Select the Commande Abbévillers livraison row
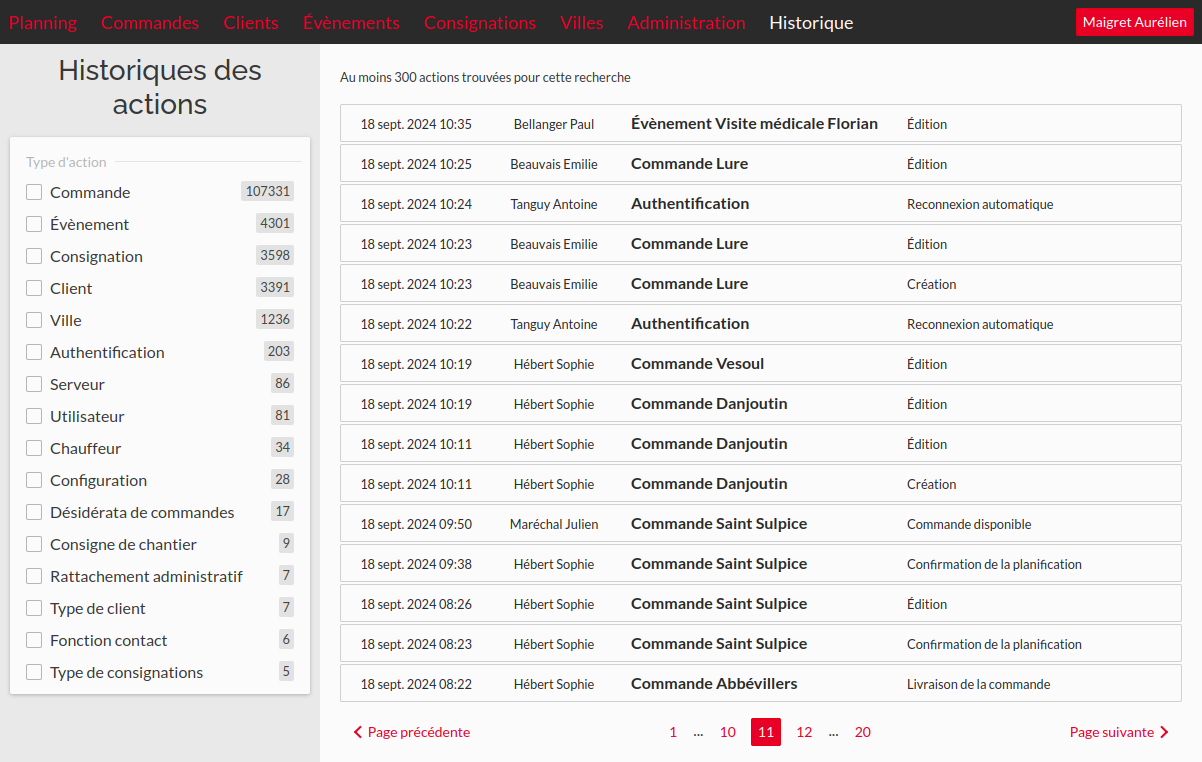 pos(714,684)
